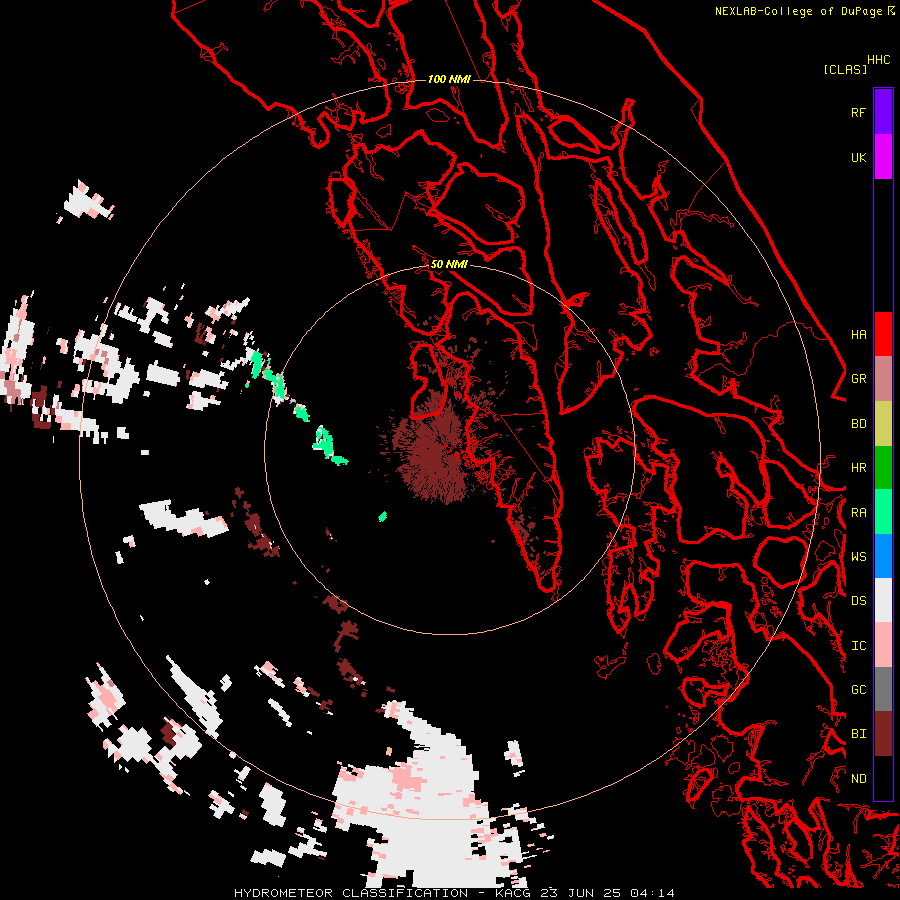Click the 04:14 timestamp

(652, 893)
